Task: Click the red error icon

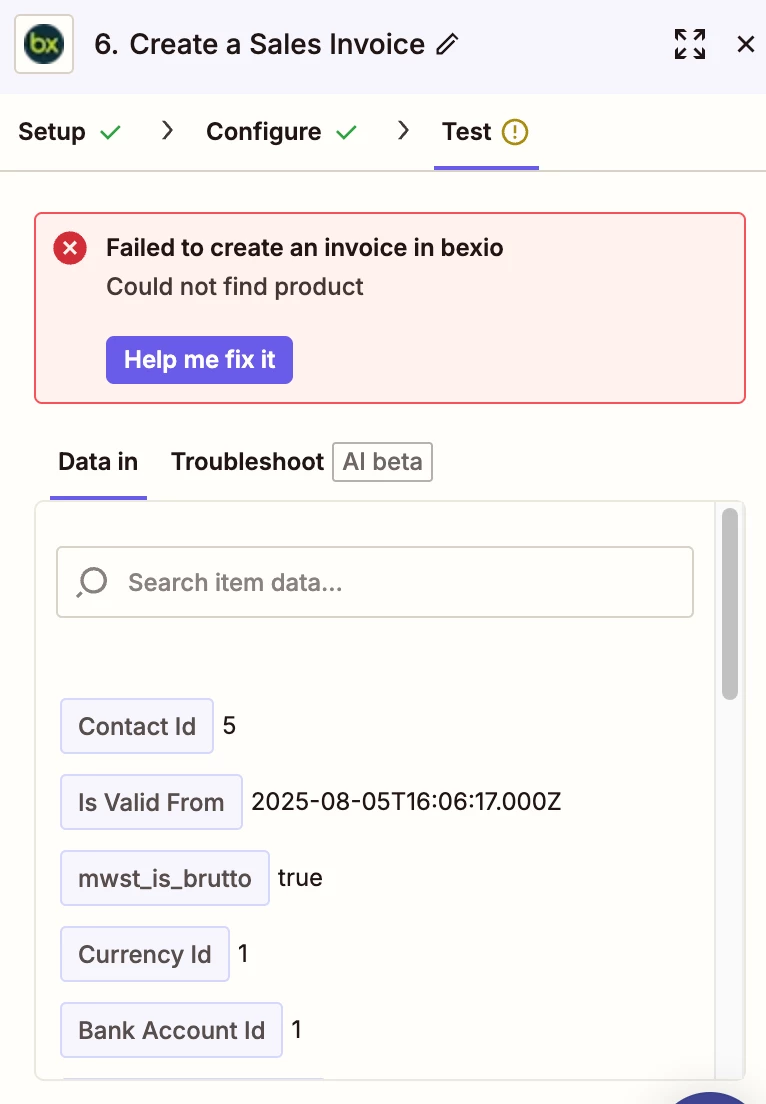Action: coord(70,248)
